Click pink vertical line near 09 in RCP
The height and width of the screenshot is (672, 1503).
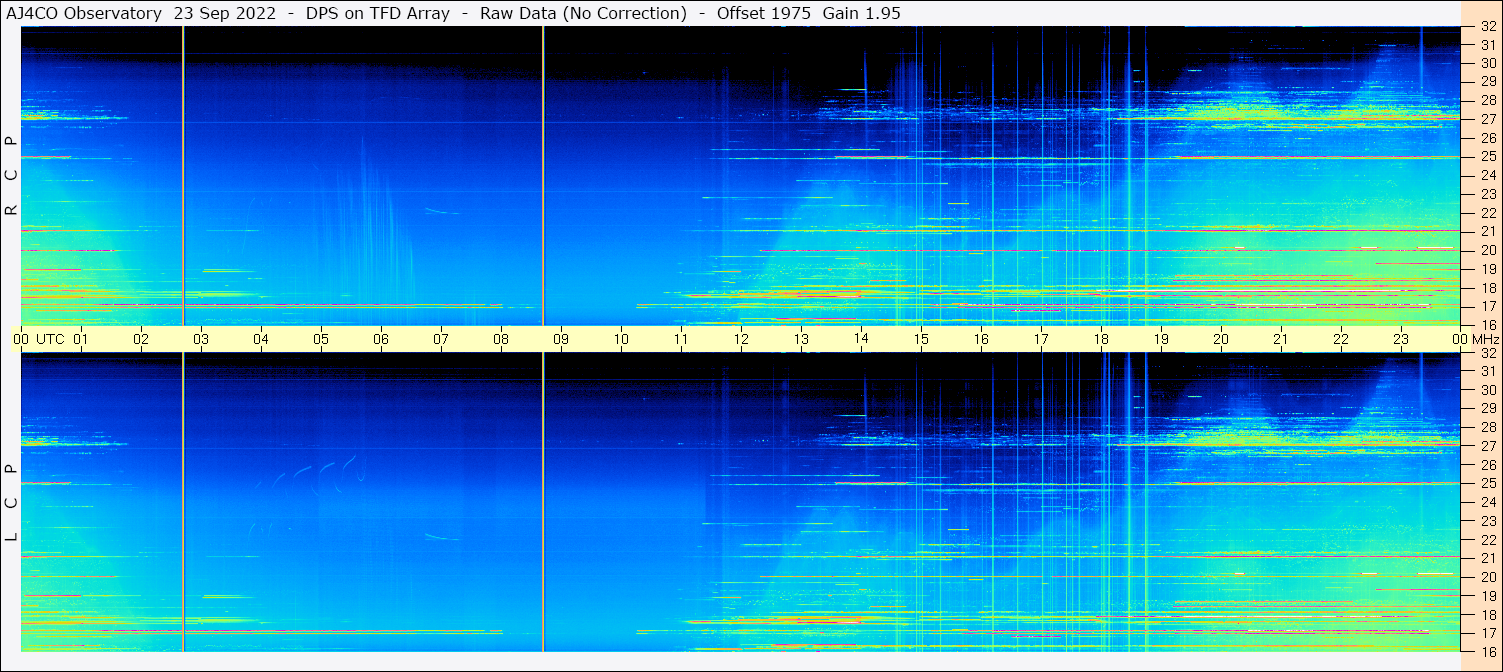point(543,175)
